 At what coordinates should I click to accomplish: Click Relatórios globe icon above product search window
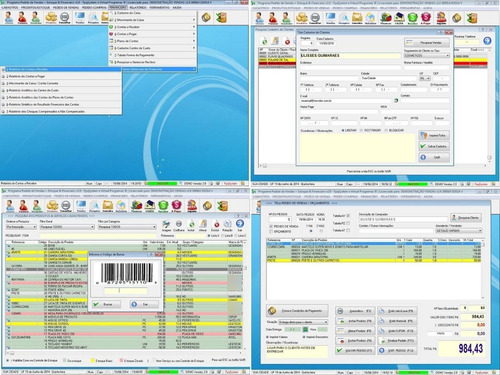pyautogui.click(x=121, y=206)
